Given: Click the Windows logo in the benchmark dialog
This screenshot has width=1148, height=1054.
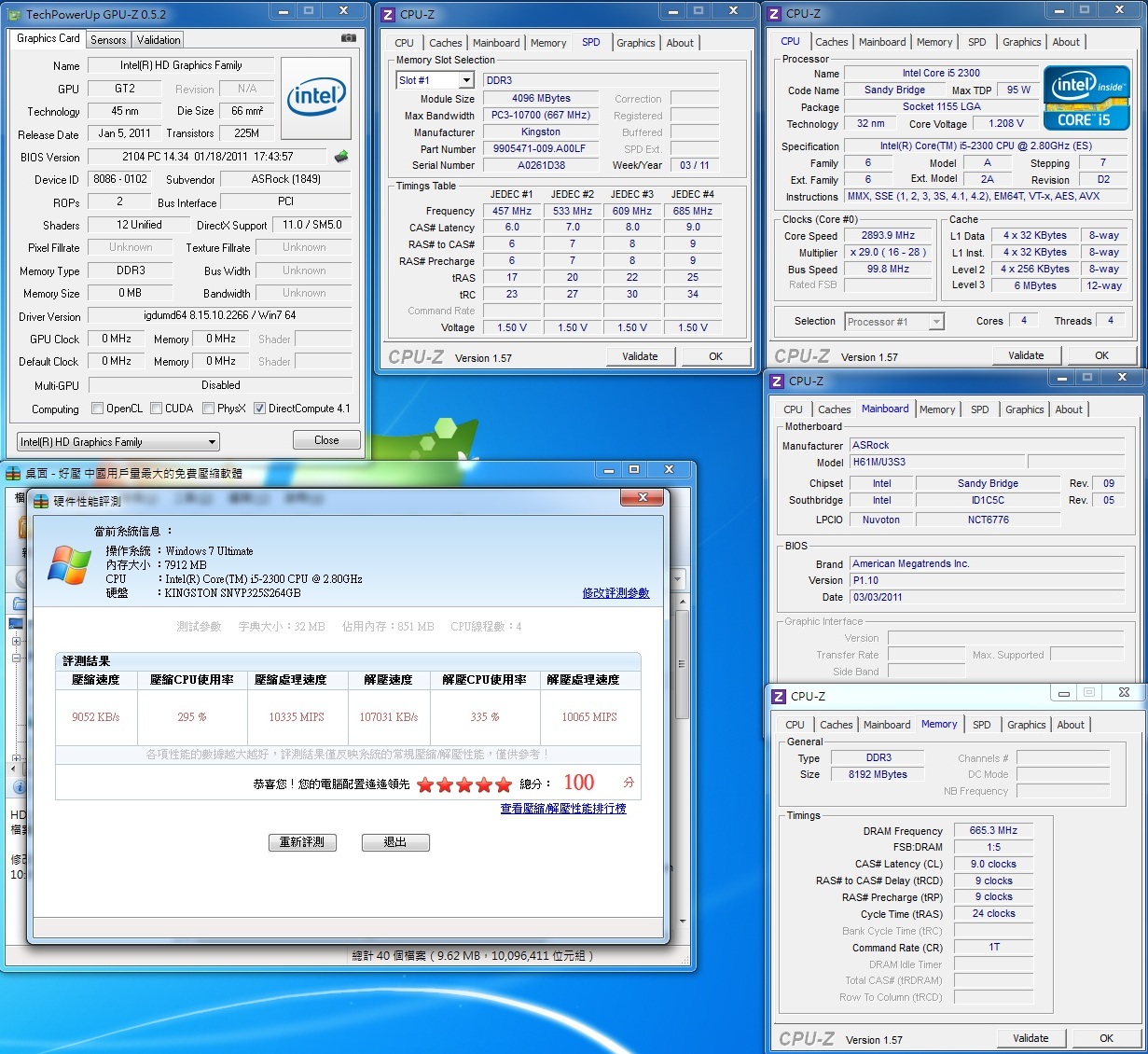Looking at the screenshot, I should [70, 565].
